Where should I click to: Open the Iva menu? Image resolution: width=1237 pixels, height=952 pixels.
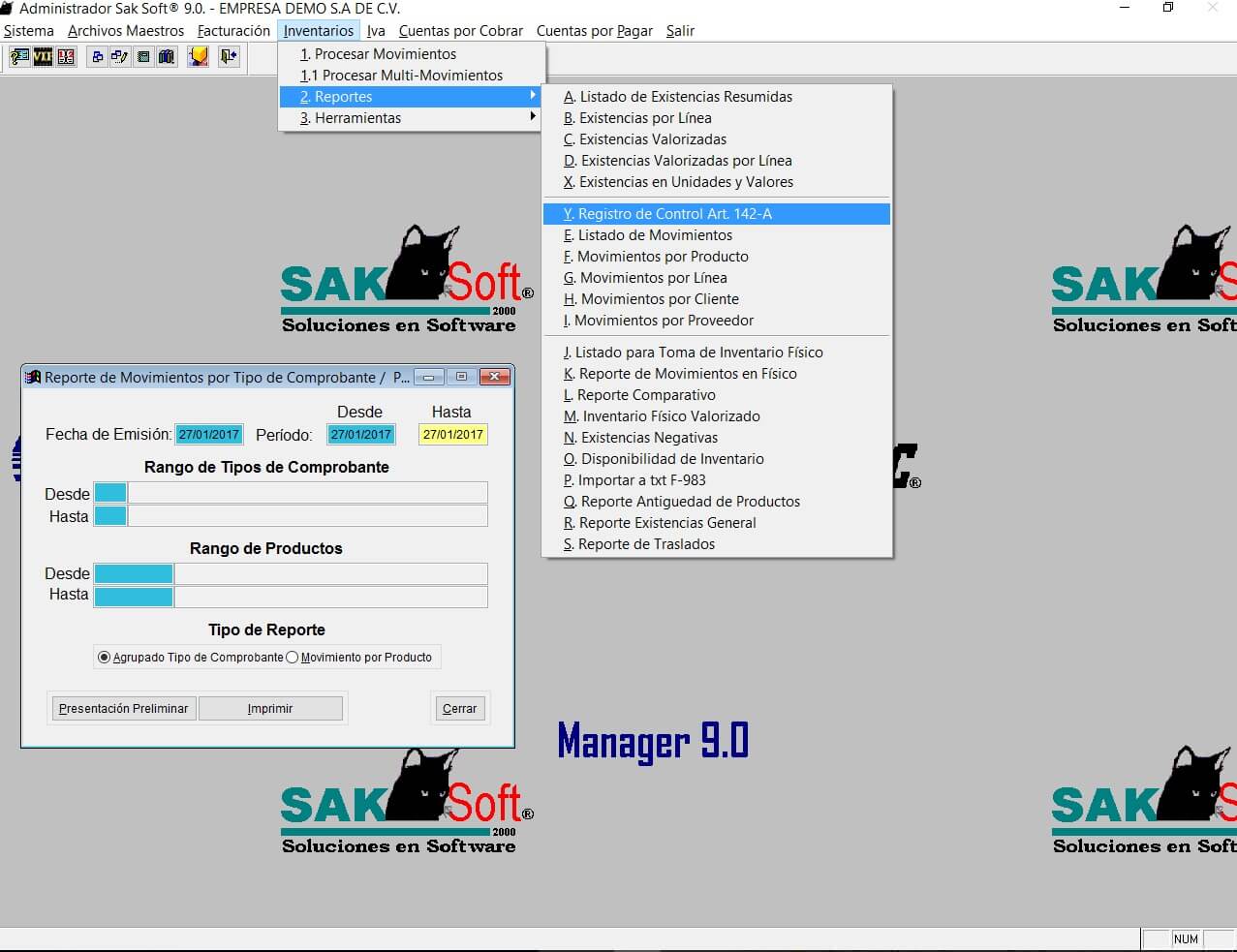[376, 31]
